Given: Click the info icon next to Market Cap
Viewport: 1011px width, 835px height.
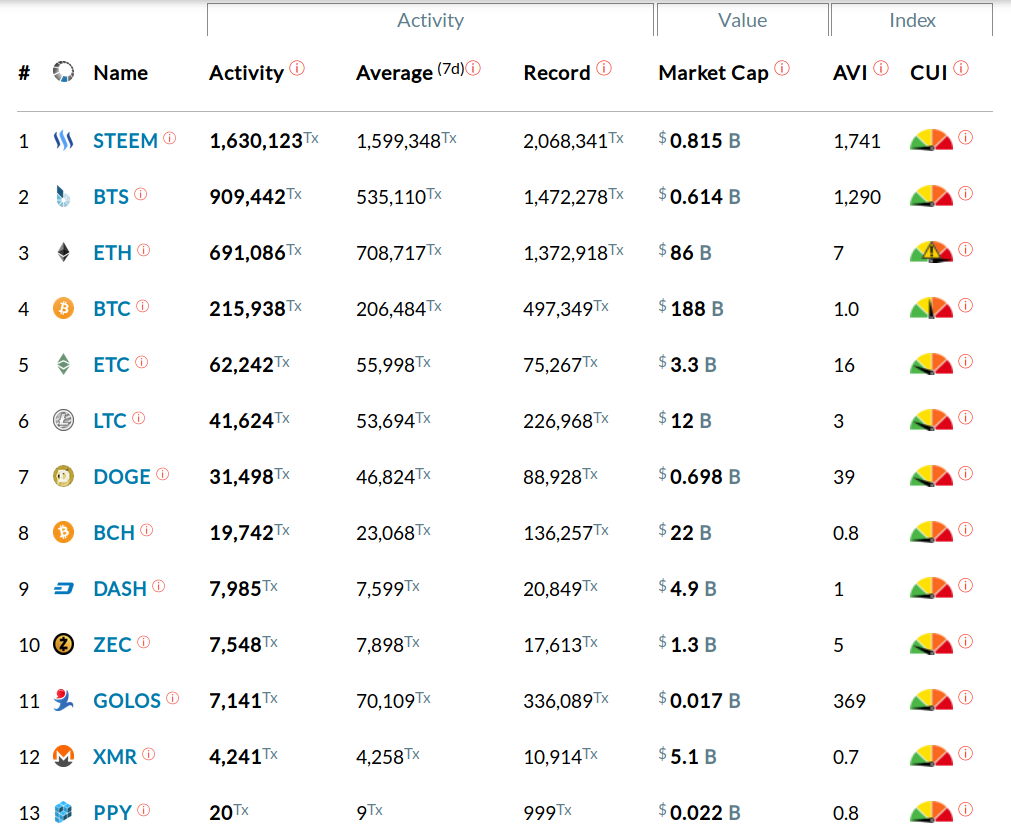Looking at the screenshot, I should pos(782,69).
